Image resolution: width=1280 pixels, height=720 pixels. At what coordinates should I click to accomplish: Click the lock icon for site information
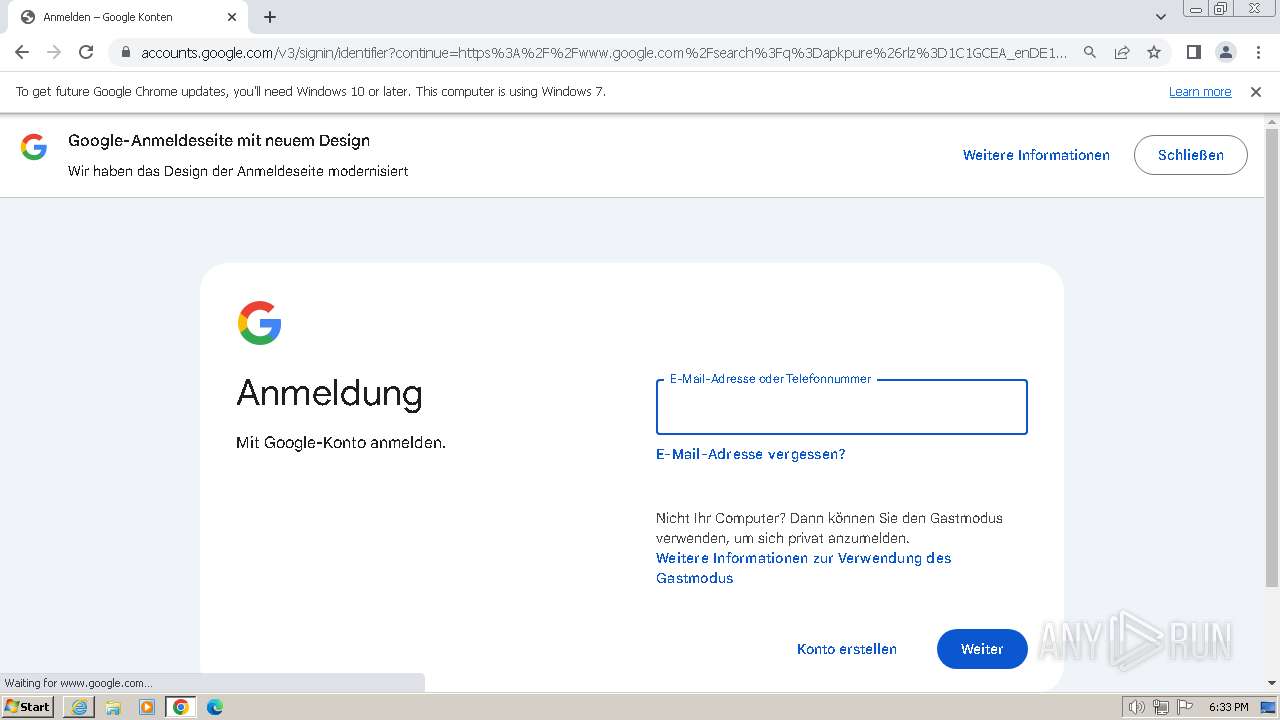coord(125,52)
